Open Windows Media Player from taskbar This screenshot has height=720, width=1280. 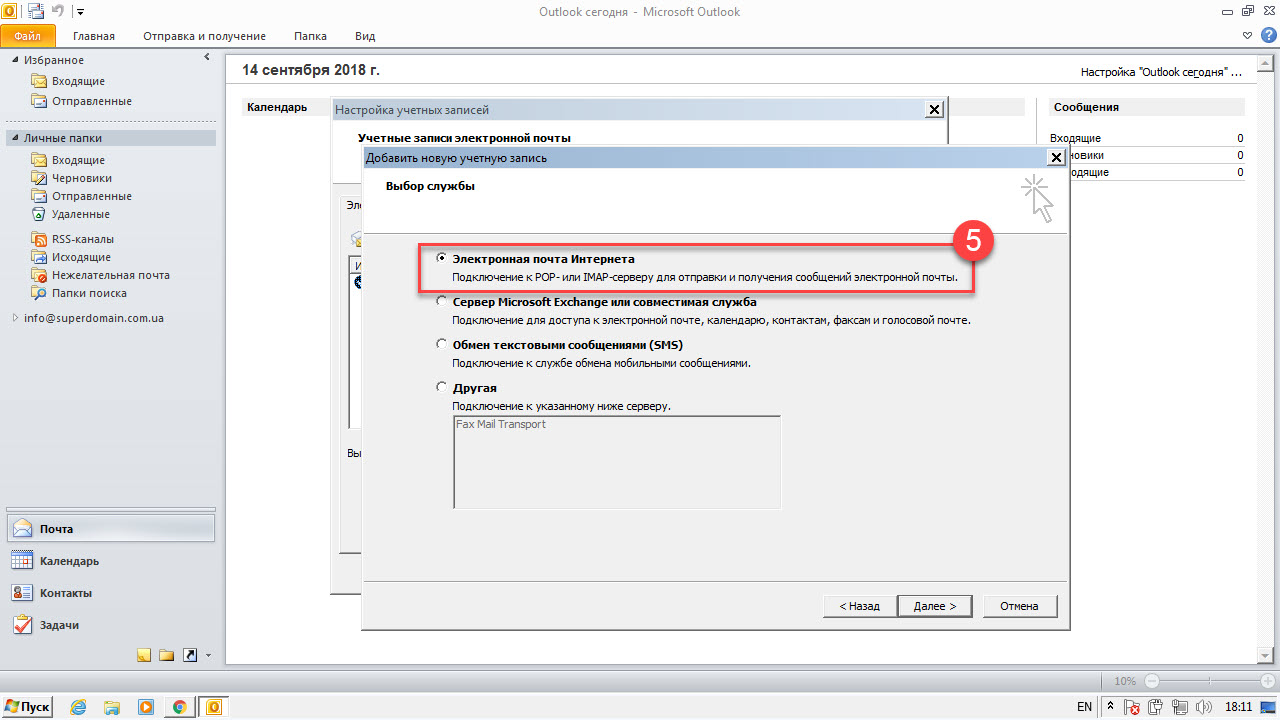[146, 707]
